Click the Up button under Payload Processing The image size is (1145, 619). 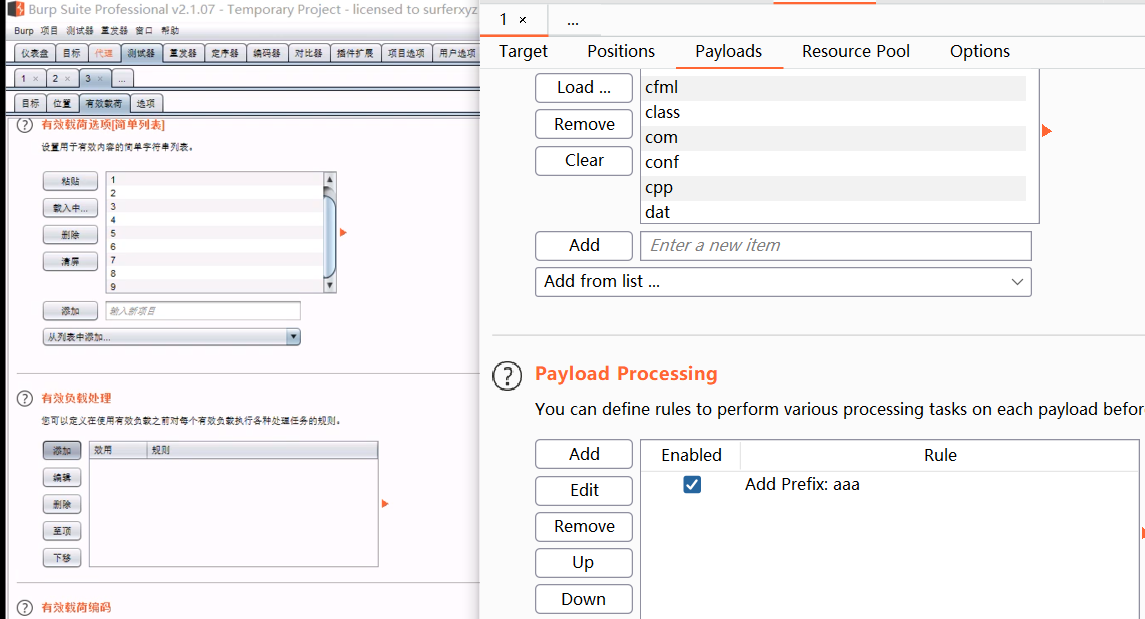coord(583,563)
